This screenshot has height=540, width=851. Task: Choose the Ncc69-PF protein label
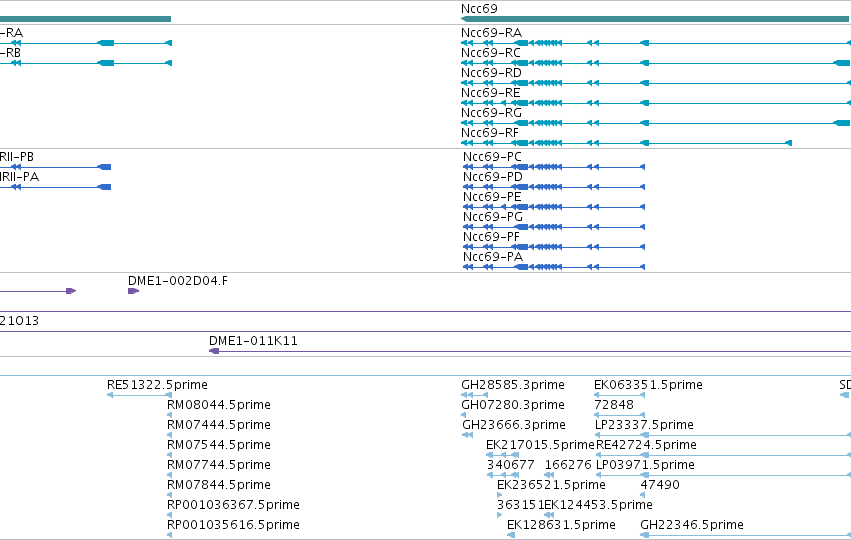pos(491,237)
